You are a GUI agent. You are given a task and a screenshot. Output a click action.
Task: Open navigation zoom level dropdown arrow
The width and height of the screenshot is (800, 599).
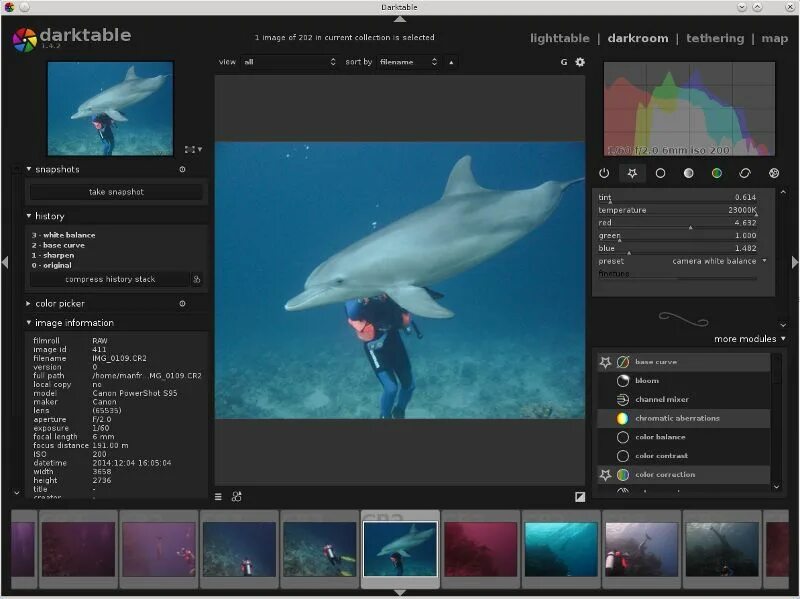point(200,149)
